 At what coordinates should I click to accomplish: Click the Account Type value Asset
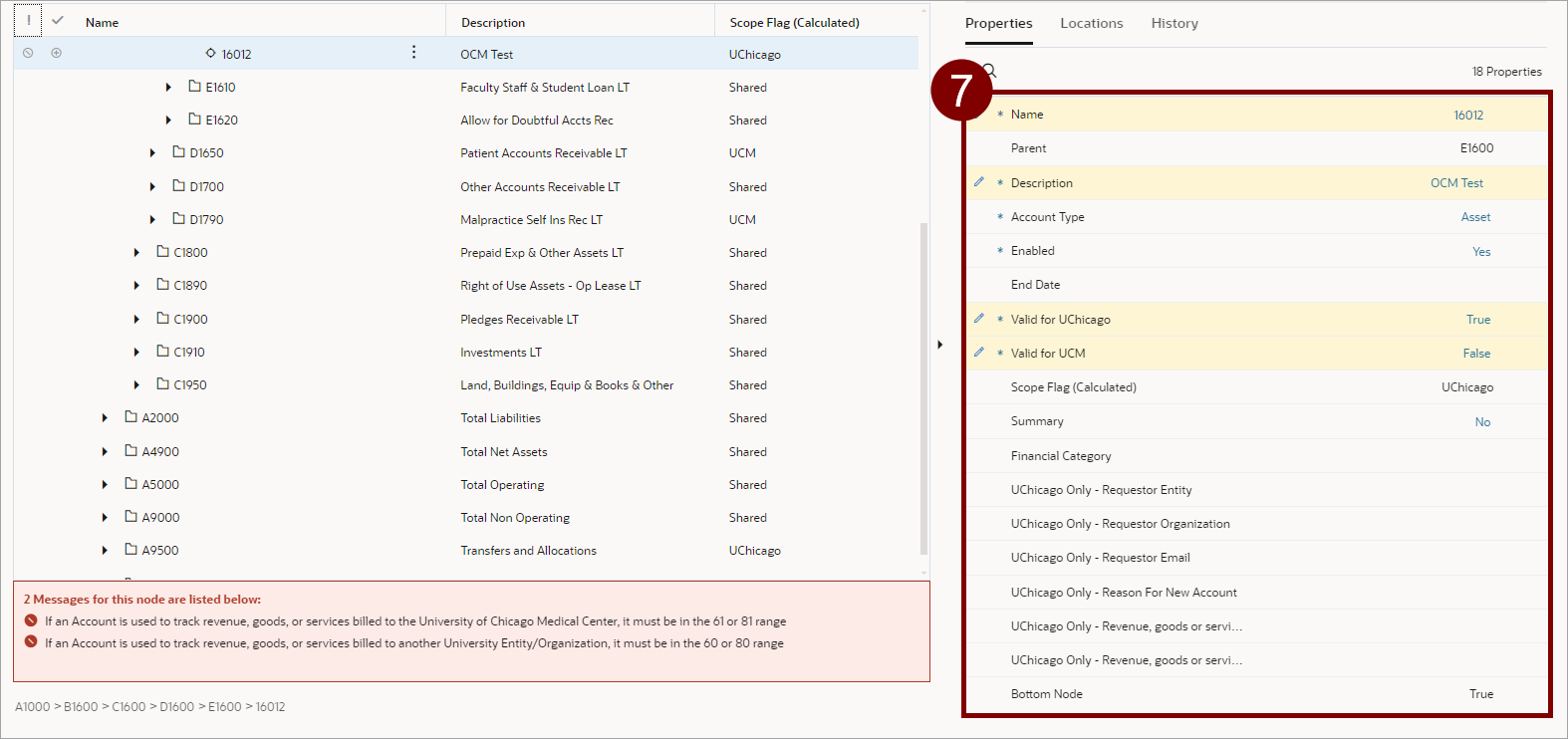pos(1475,217)
